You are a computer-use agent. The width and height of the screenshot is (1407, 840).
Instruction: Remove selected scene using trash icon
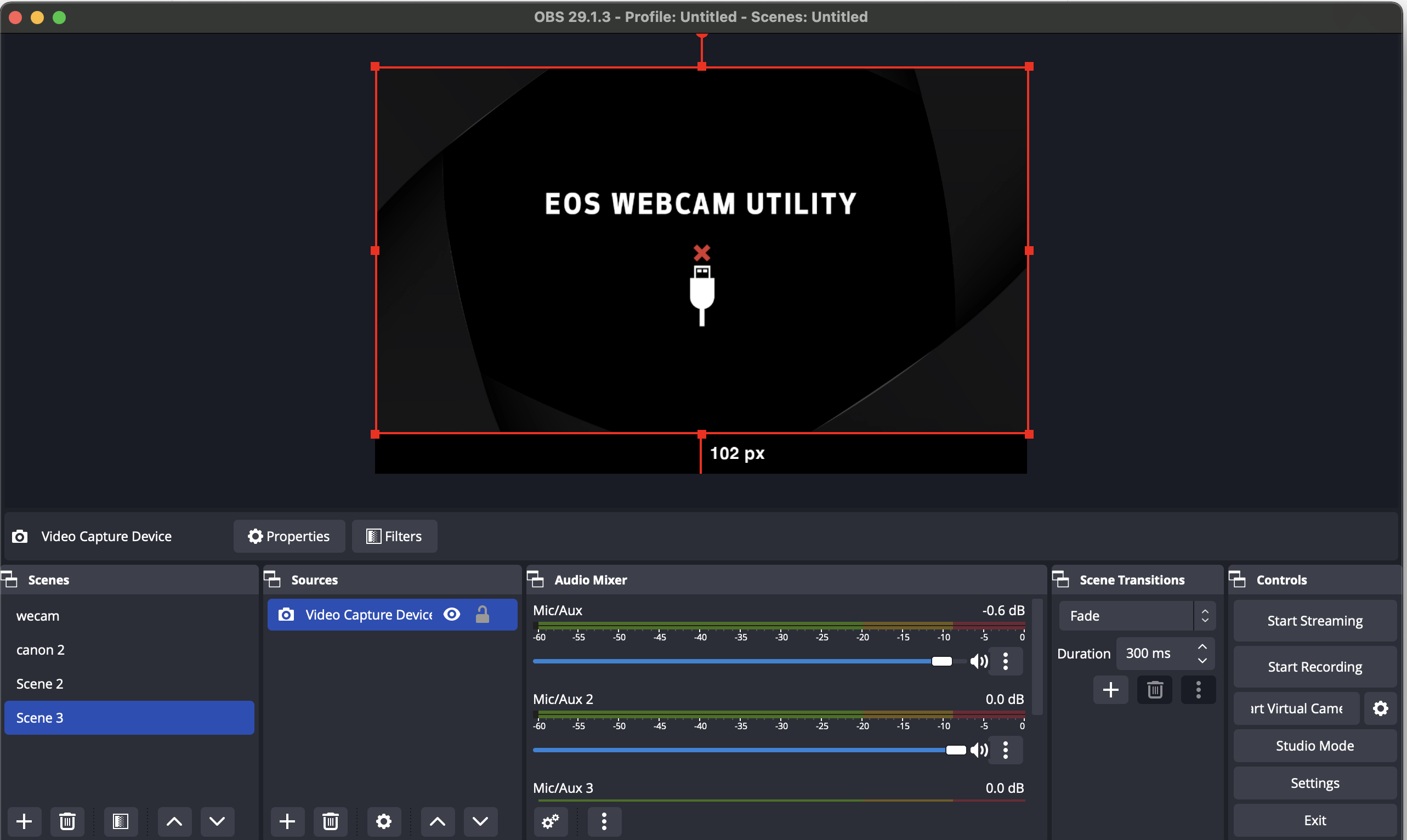tap(67, 821)
